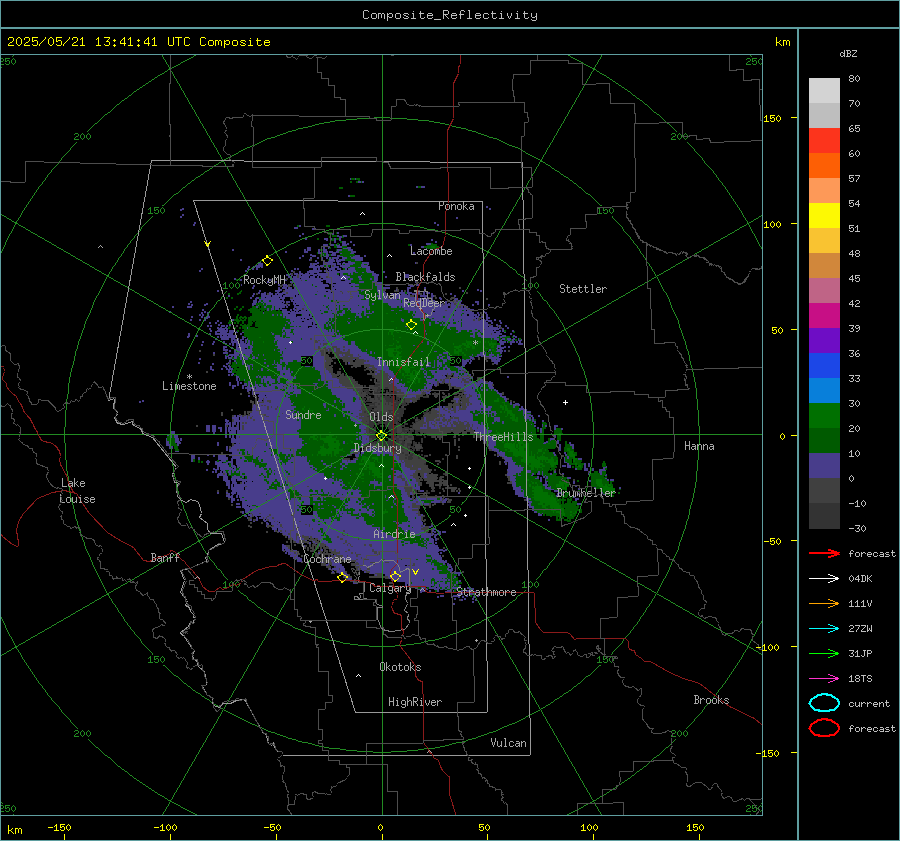Click the Calgary map label
The height and width of the screenshot is (841, 900).
tap(390, 588)
